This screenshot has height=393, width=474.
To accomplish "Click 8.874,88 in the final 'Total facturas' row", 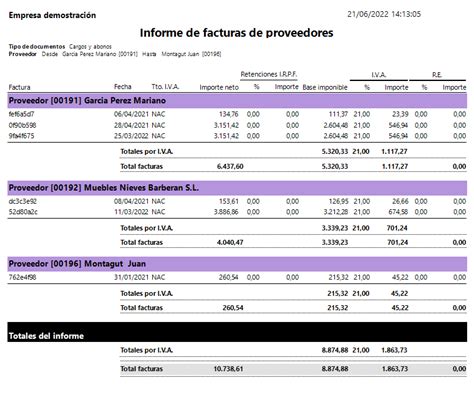I will [335, 369].
